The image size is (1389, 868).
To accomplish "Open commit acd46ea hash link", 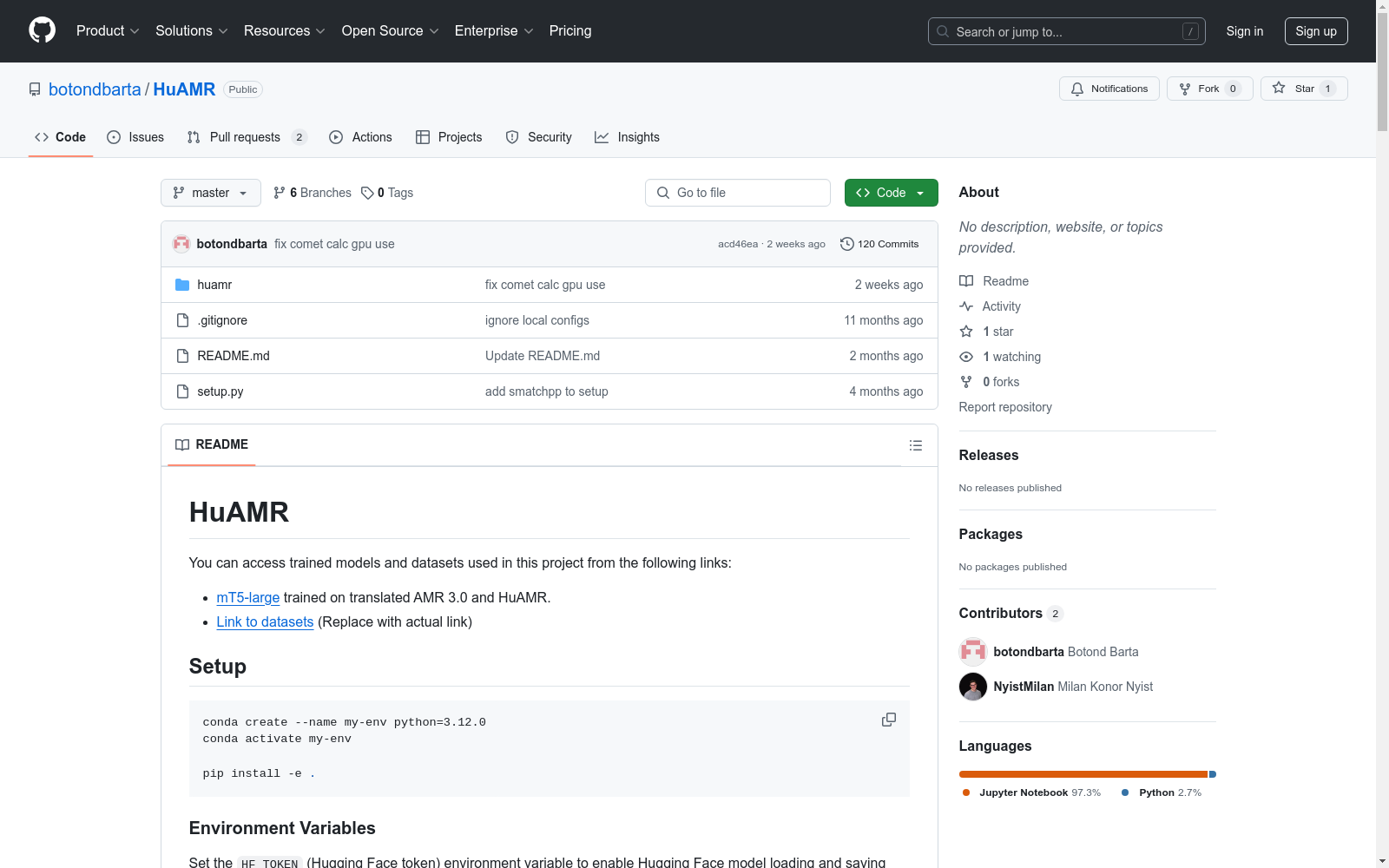I will (x=738, y=244).
